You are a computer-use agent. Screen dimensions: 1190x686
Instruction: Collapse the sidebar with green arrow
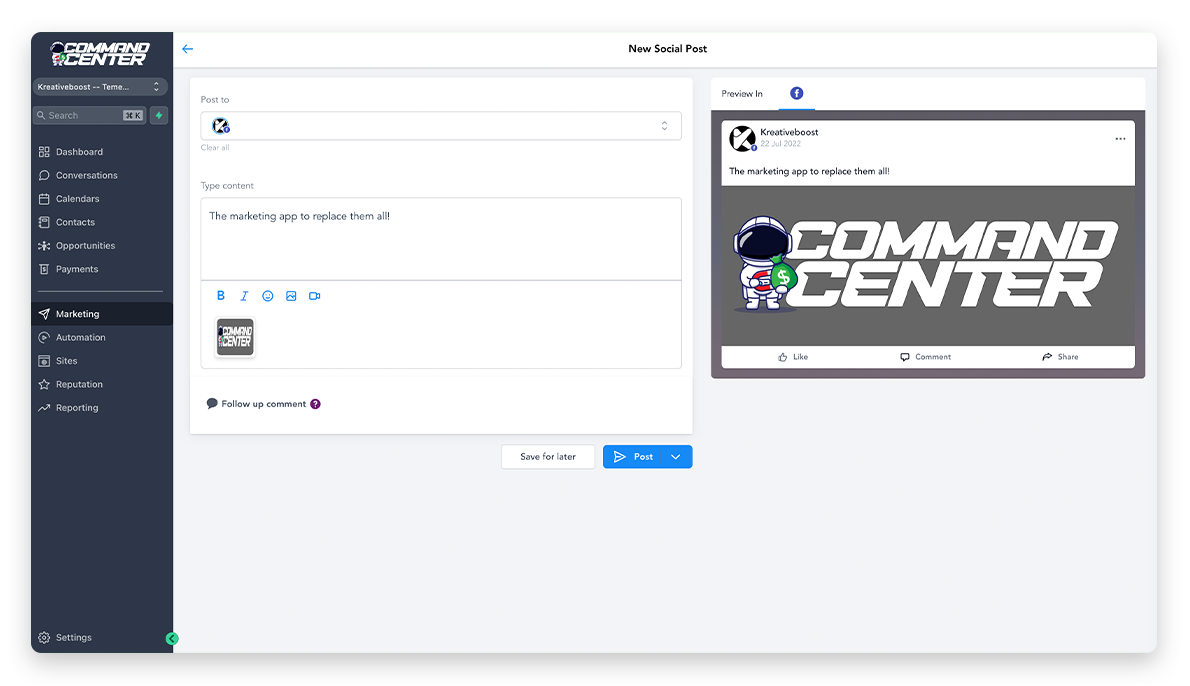tap(172, 638)
